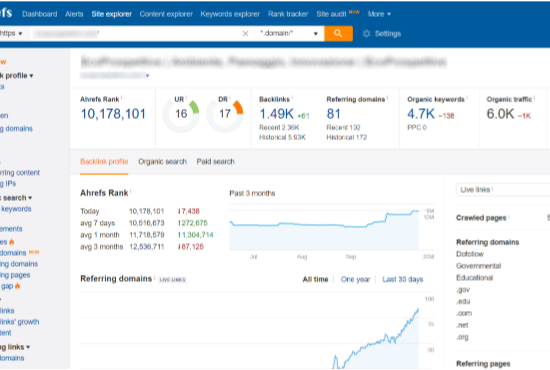Image resolution: width=550 pixels, height=370 pixels.
Task: Click the orange search magnifier button
Action: [x=338, y=33]
